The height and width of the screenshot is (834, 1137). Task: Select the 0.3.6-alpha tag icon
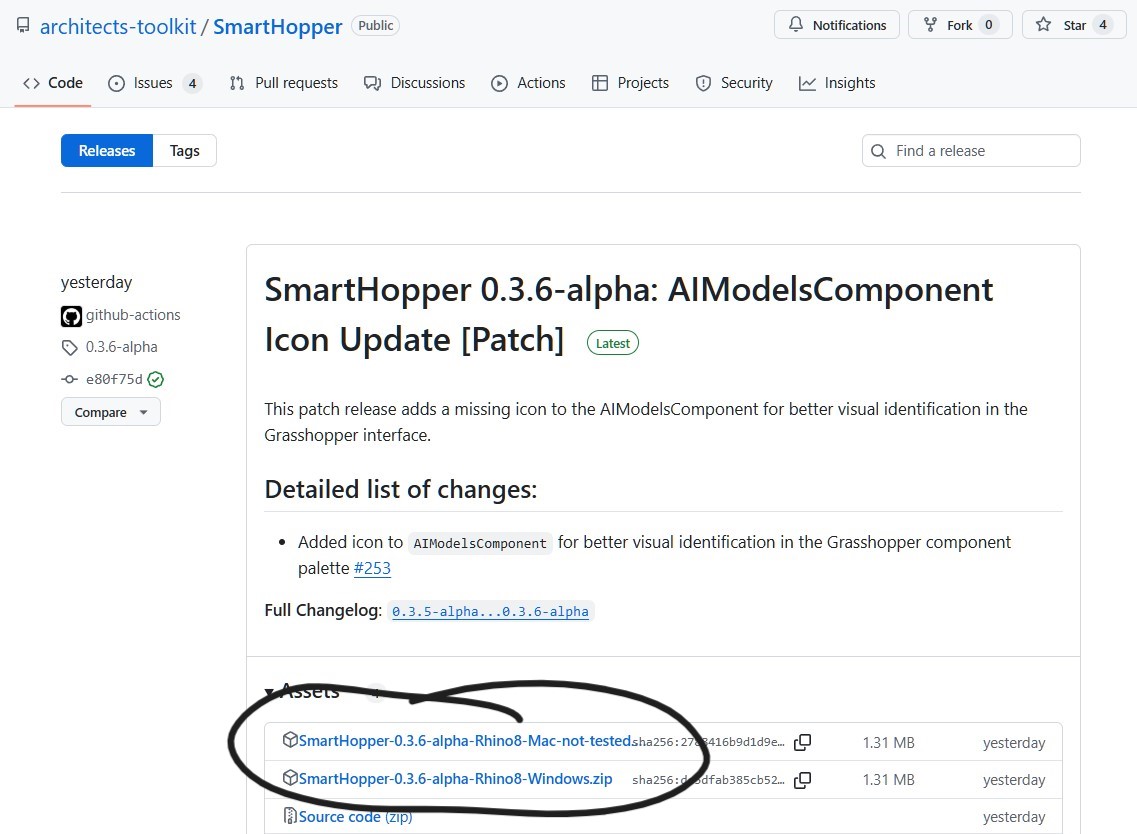pos(66,347)
